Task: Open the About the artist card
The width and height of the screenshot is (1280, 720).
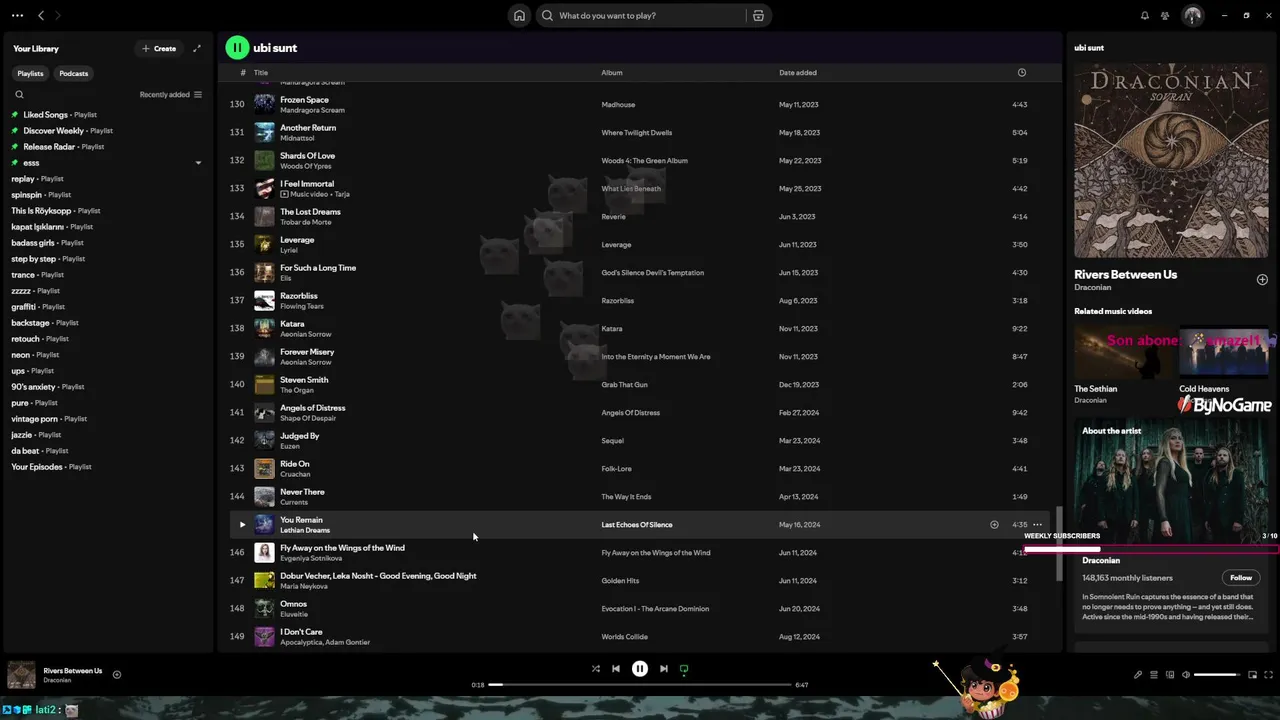Action: click(x=1170, y=525)
